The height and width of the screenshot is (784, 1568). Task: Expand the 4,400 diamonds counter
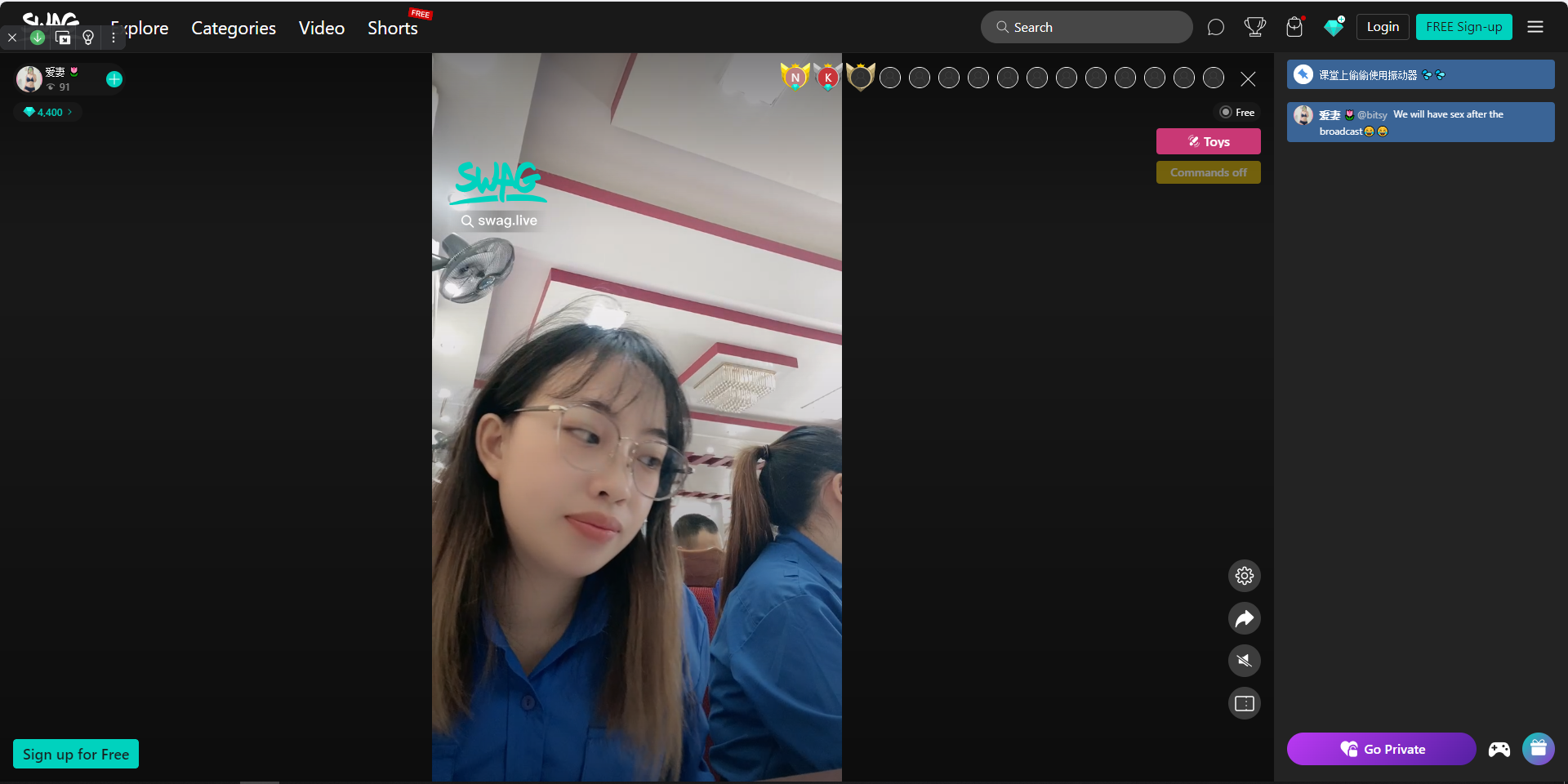(x=47, y=113)
